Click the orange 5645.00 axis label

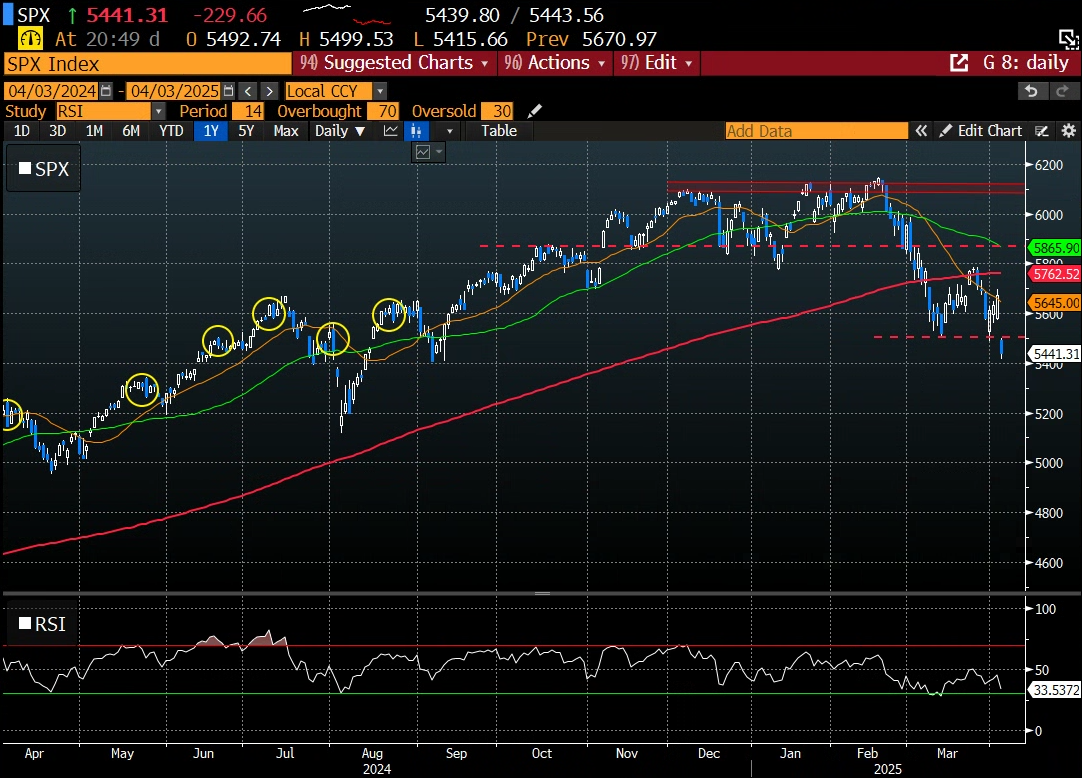(1055, 303)
